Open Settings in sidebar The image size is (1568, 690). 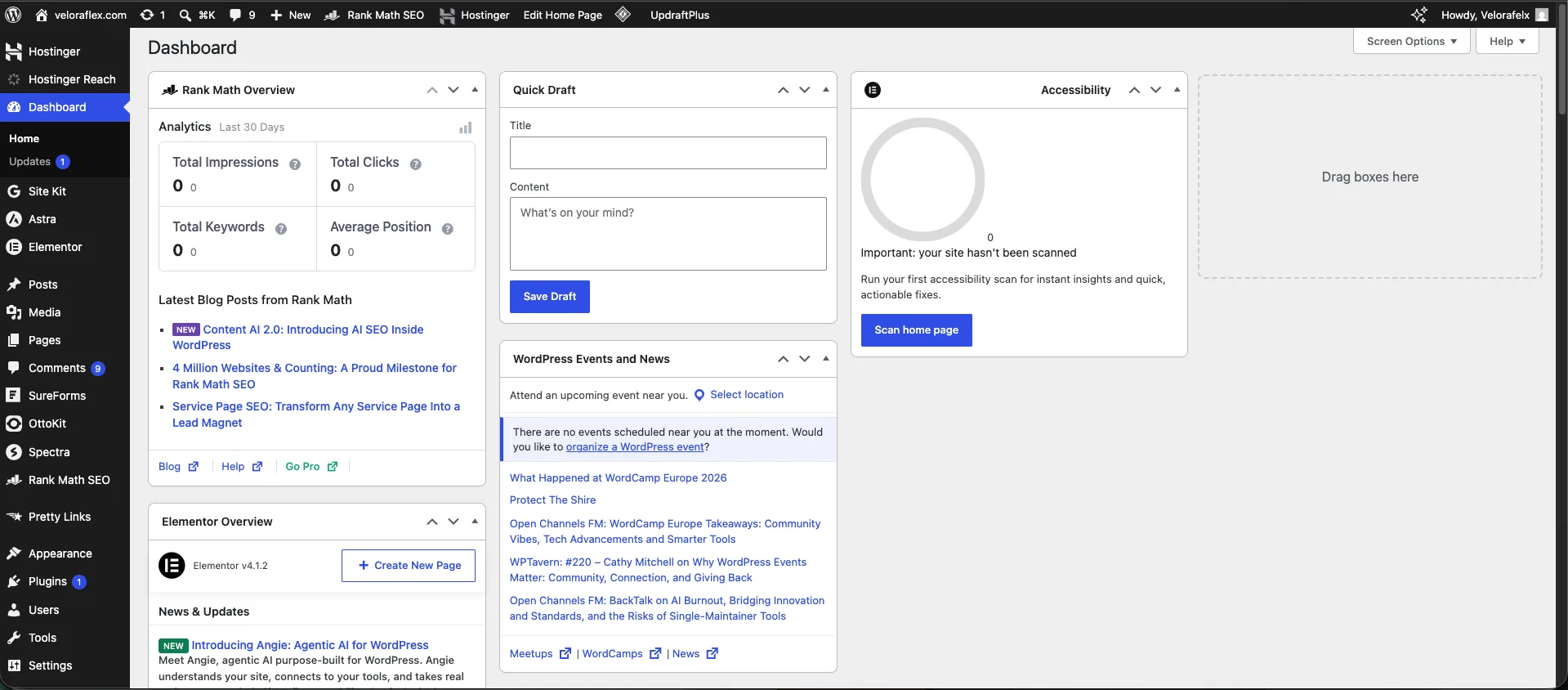pos(65,665)
